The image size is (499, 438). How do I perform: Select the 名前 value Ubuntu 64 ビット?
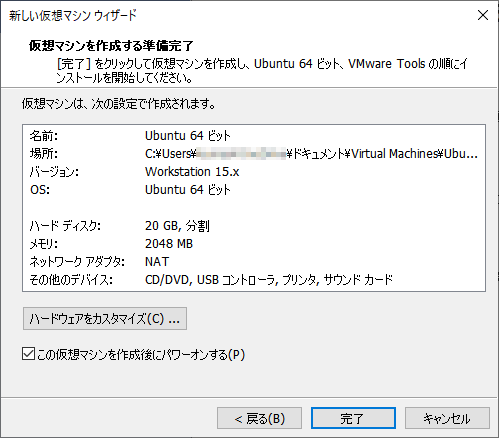(x=188, y=136)
